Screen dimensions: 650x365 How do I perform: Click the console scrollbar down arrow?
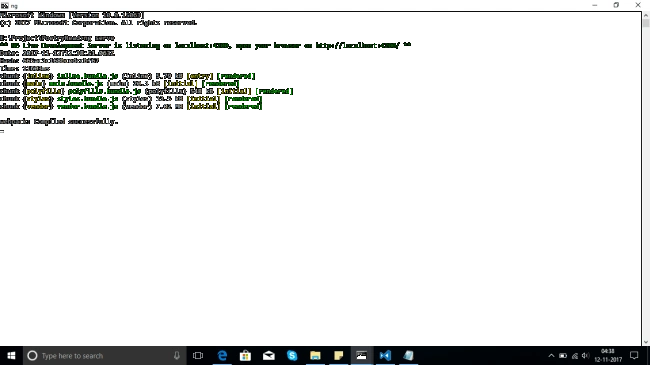(646, 342)
